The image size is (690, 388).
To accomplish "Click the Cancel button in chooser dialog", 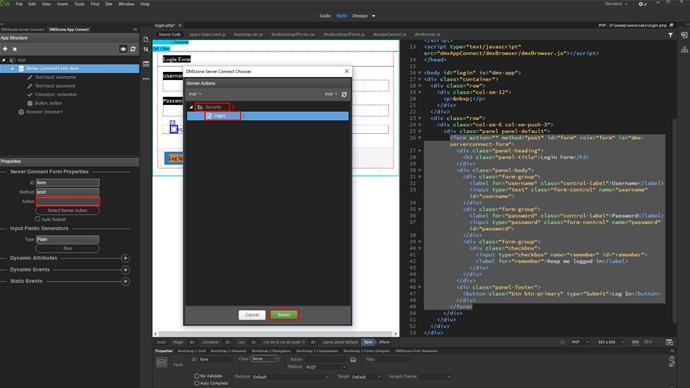I will click(x=252, y=315).
